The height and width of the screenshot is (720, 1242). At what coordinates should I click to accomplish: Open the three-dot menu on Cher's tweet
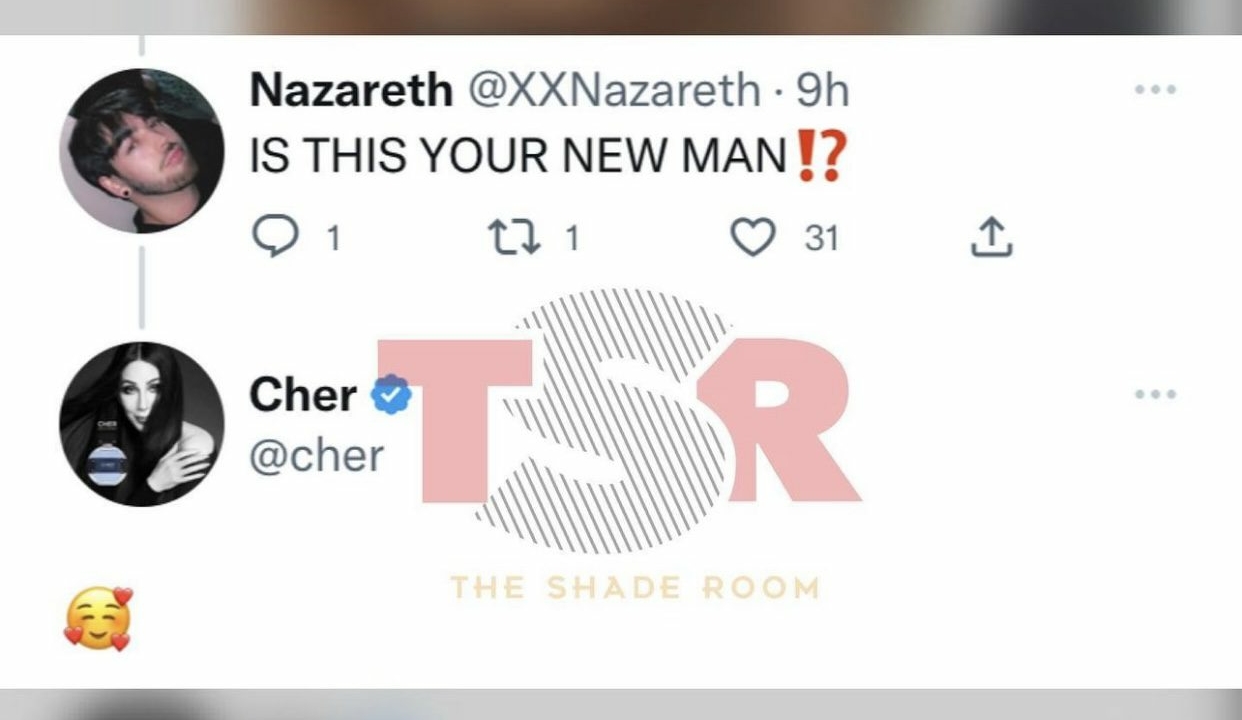(1155, 394)
